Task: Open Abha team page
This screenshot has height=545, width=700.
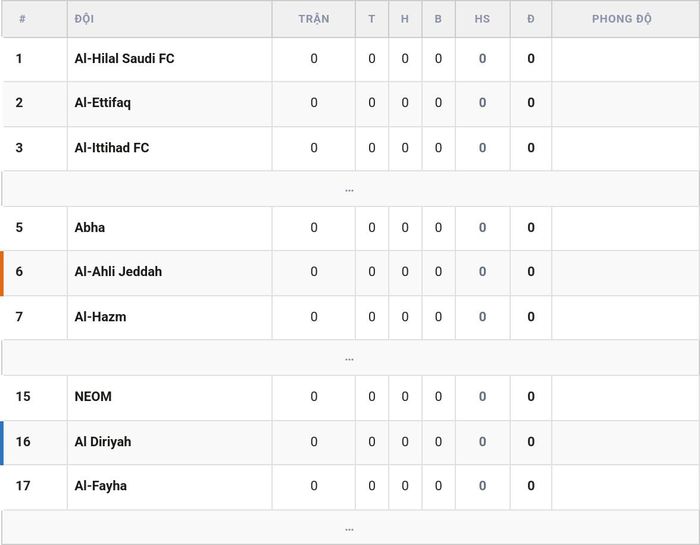Action: [90, 227]
